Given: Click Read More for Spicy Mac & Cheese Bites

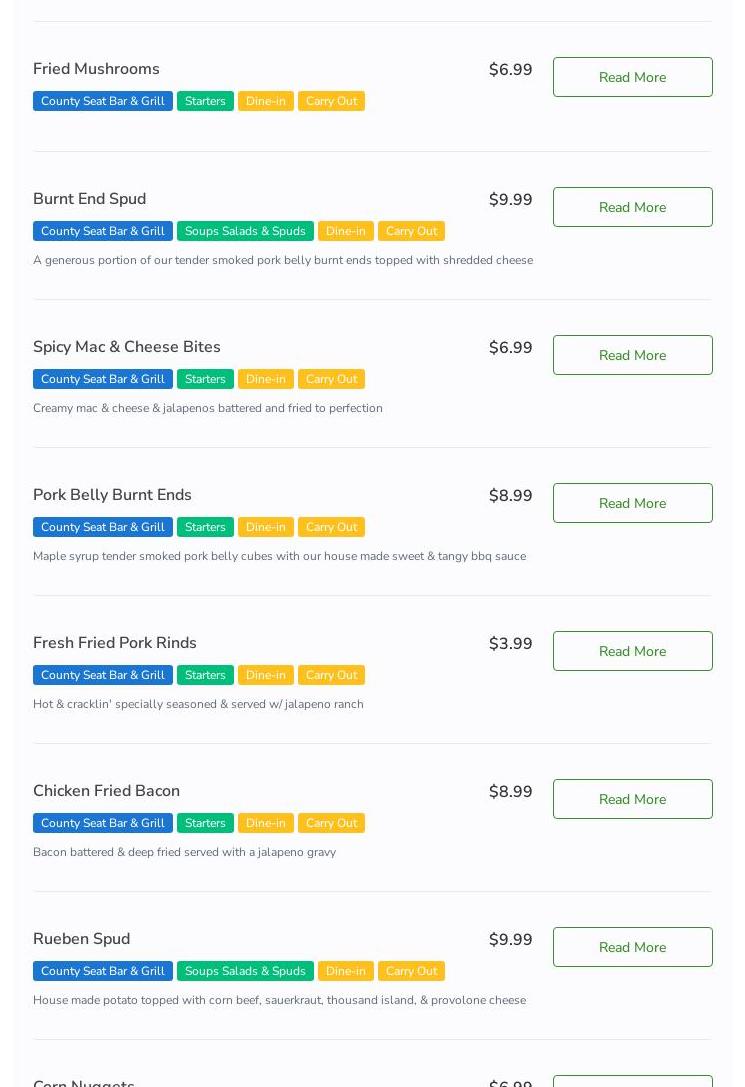Looking at the screenshot, I should point(632,355).
